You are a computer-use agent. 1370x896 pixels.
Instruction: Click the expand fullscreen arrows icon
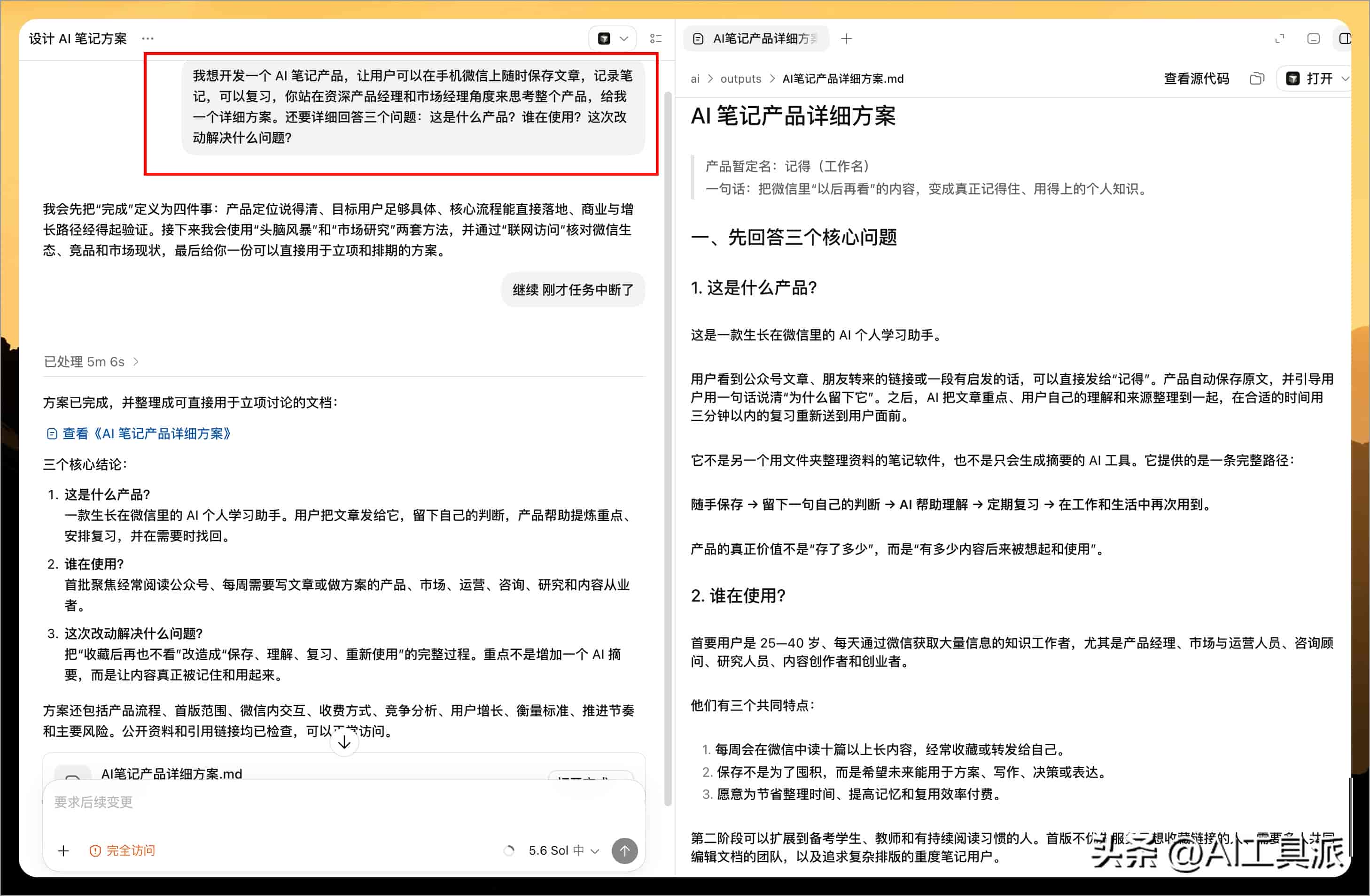point(1280,39)
